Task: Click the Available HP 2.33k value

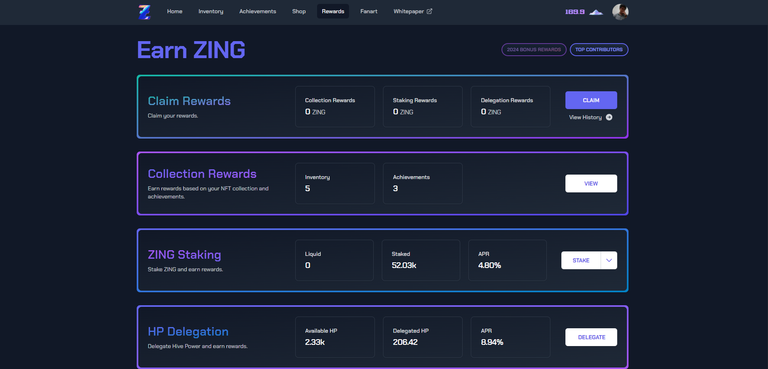Action: [x=314, y=342]
